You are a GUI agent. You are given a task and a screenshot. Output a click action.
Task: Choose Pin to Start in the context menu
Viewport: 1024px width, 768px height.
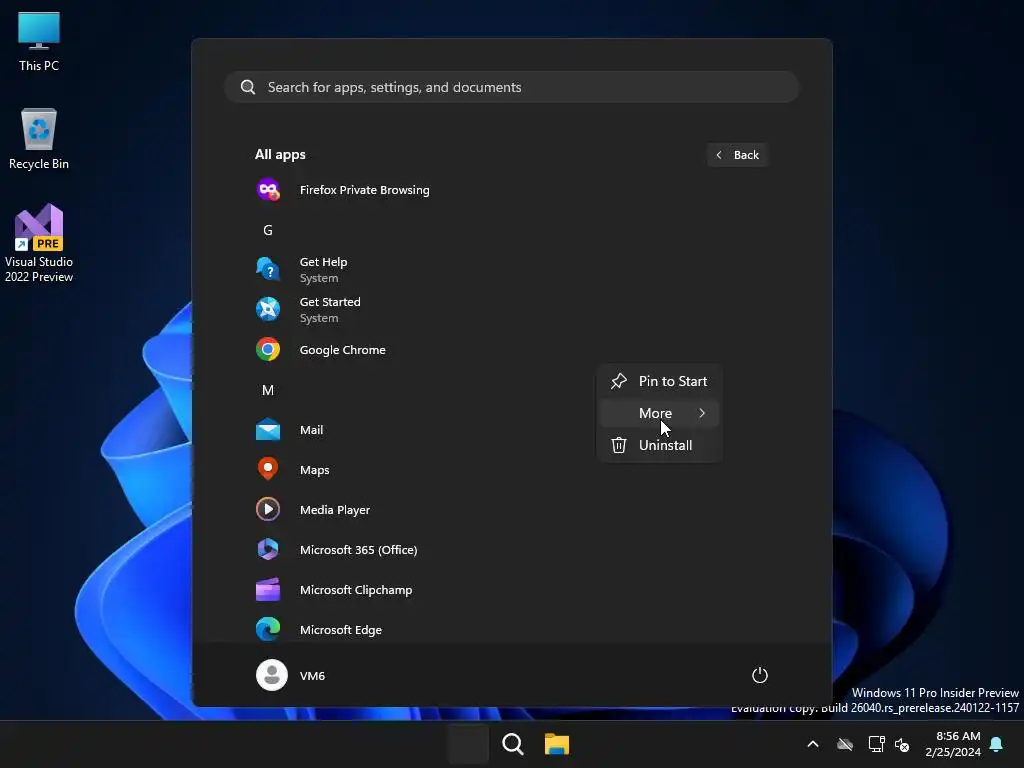tap(659, 381)
